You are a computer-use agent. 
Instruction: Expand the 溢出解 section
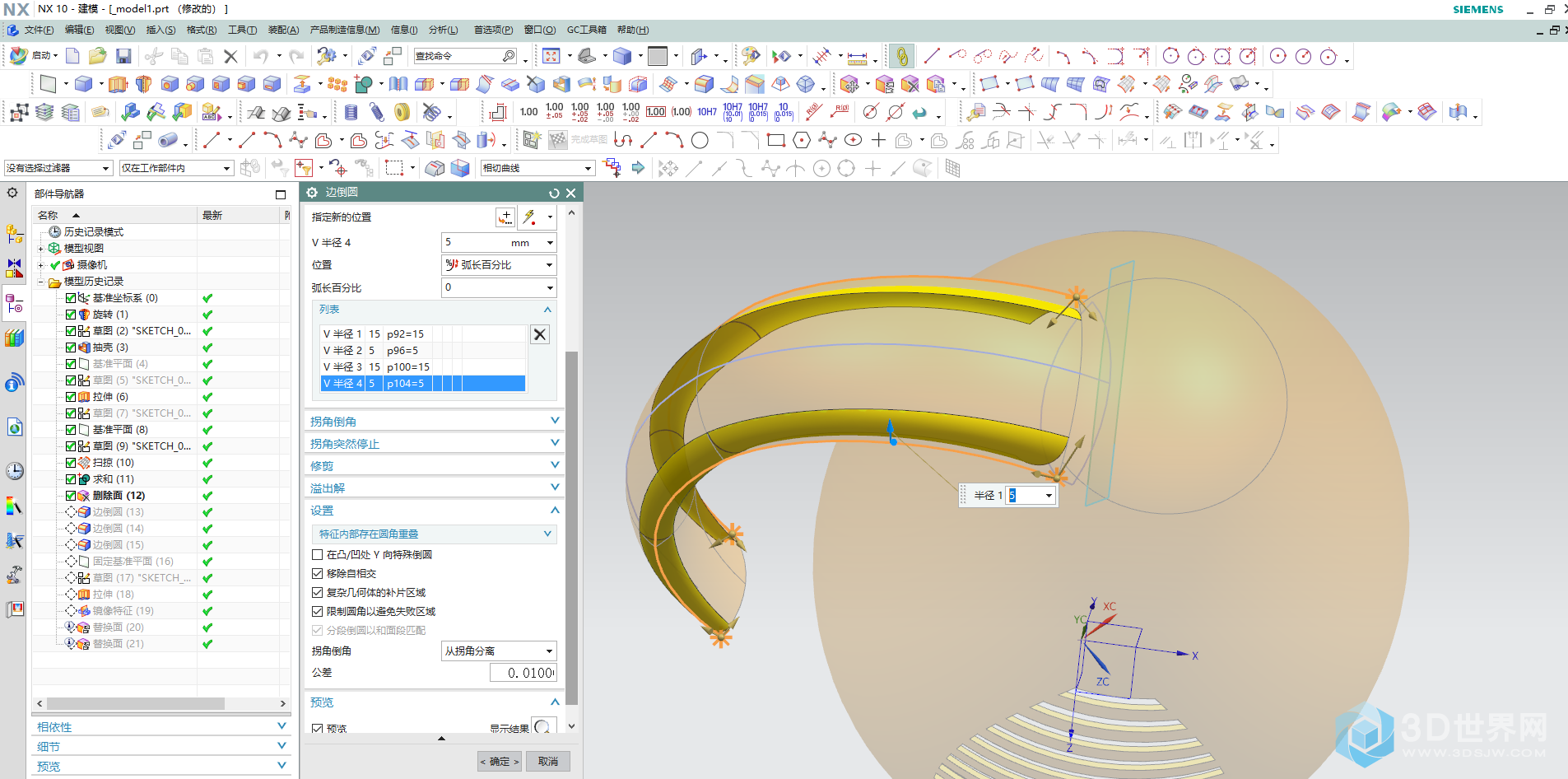434,488
